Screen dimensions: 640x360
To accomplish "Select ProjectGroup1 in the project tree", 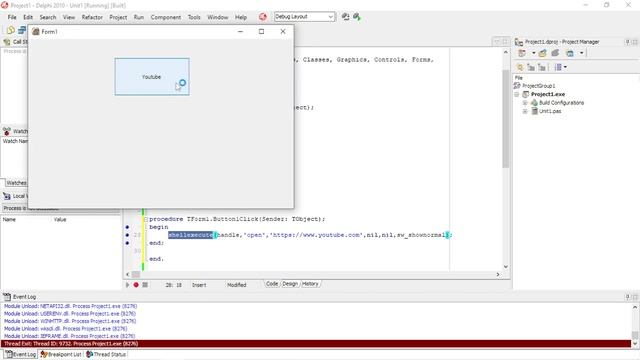I will tap(539, 86).
